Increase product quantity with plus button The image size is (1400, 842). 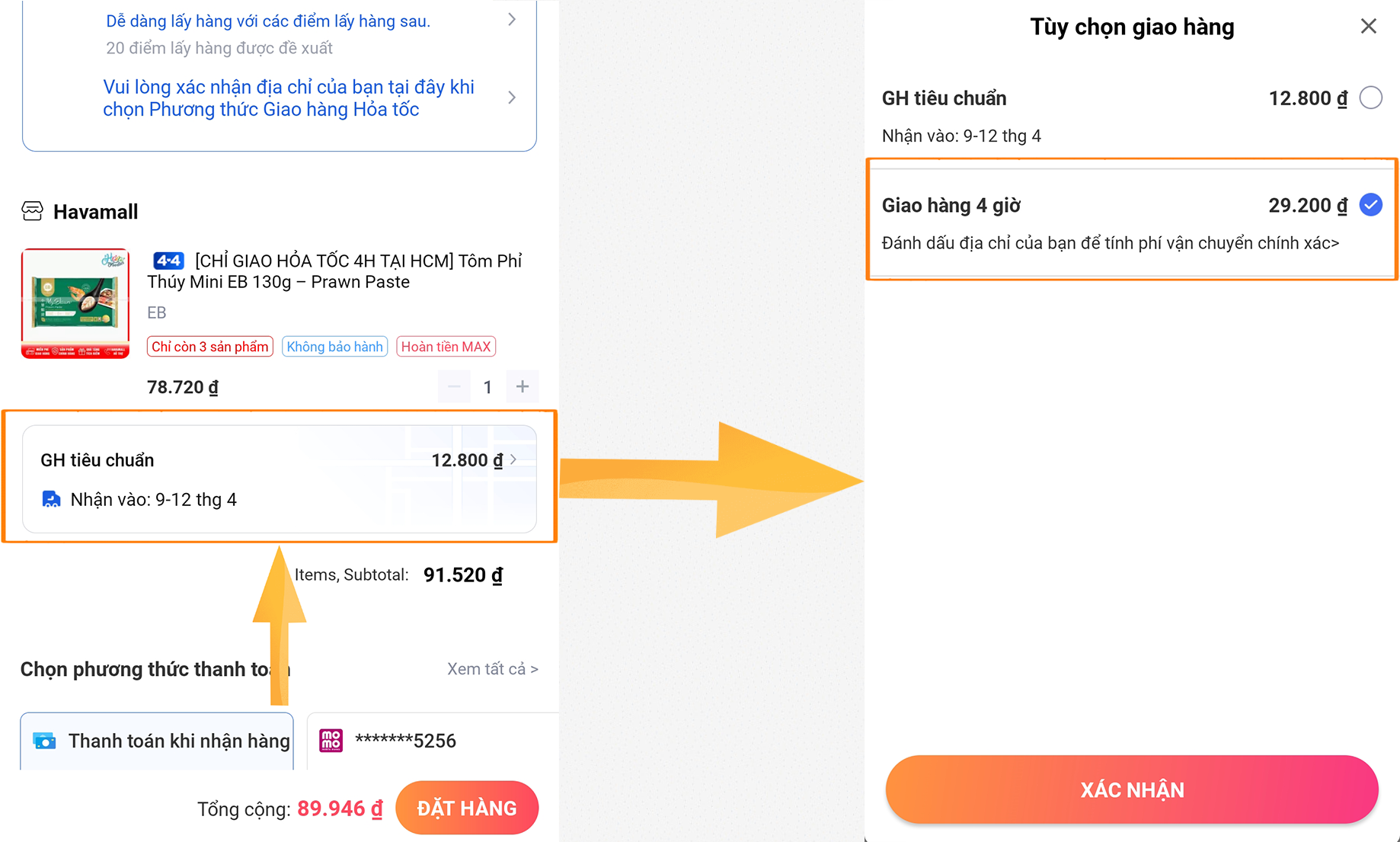point(523,387)
